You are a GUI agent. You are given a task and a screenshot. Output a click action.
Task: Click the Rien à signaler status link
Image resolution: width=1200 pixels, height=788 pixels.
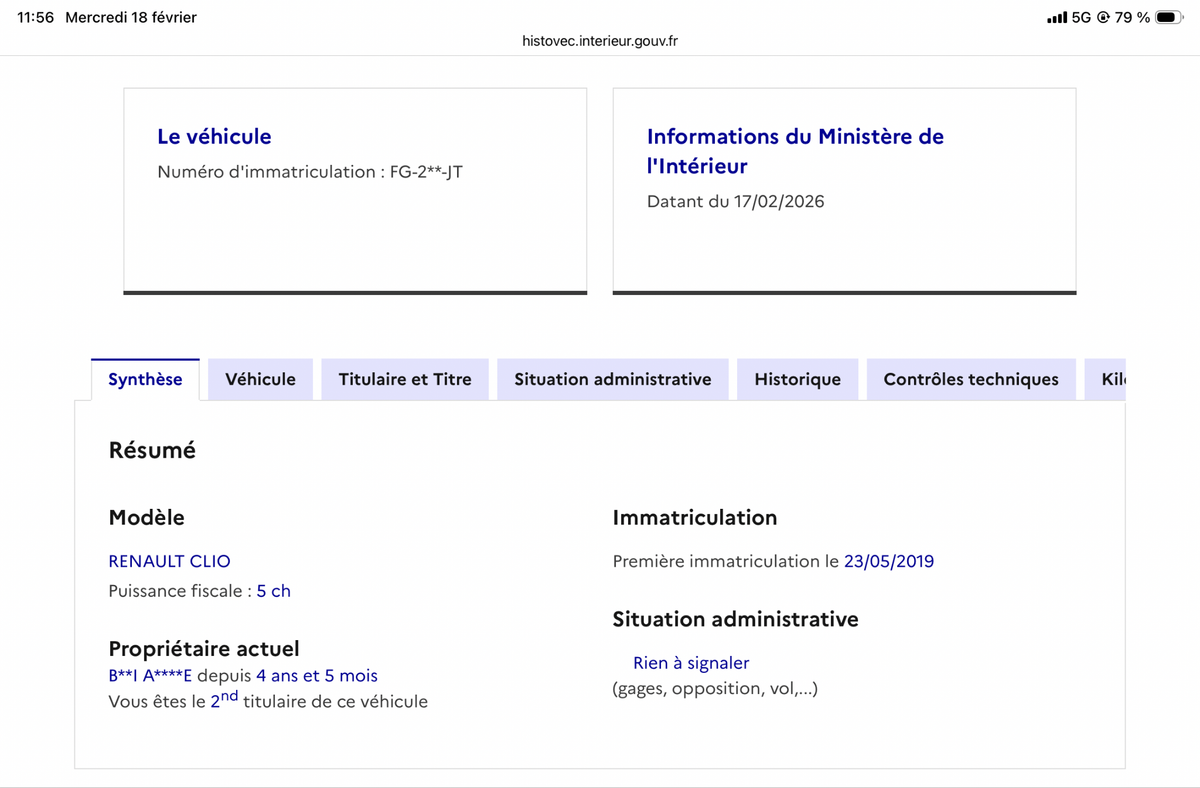[x=690, y=662]
